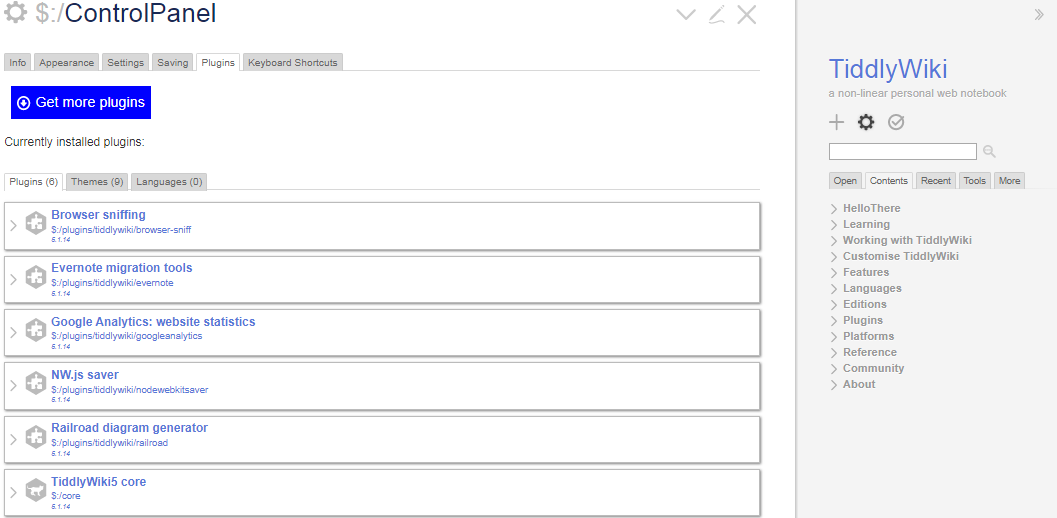This screenshot has width=1057, height=518.
Task: Click the save wiki checkmark icon
Action: pos(896,122)
